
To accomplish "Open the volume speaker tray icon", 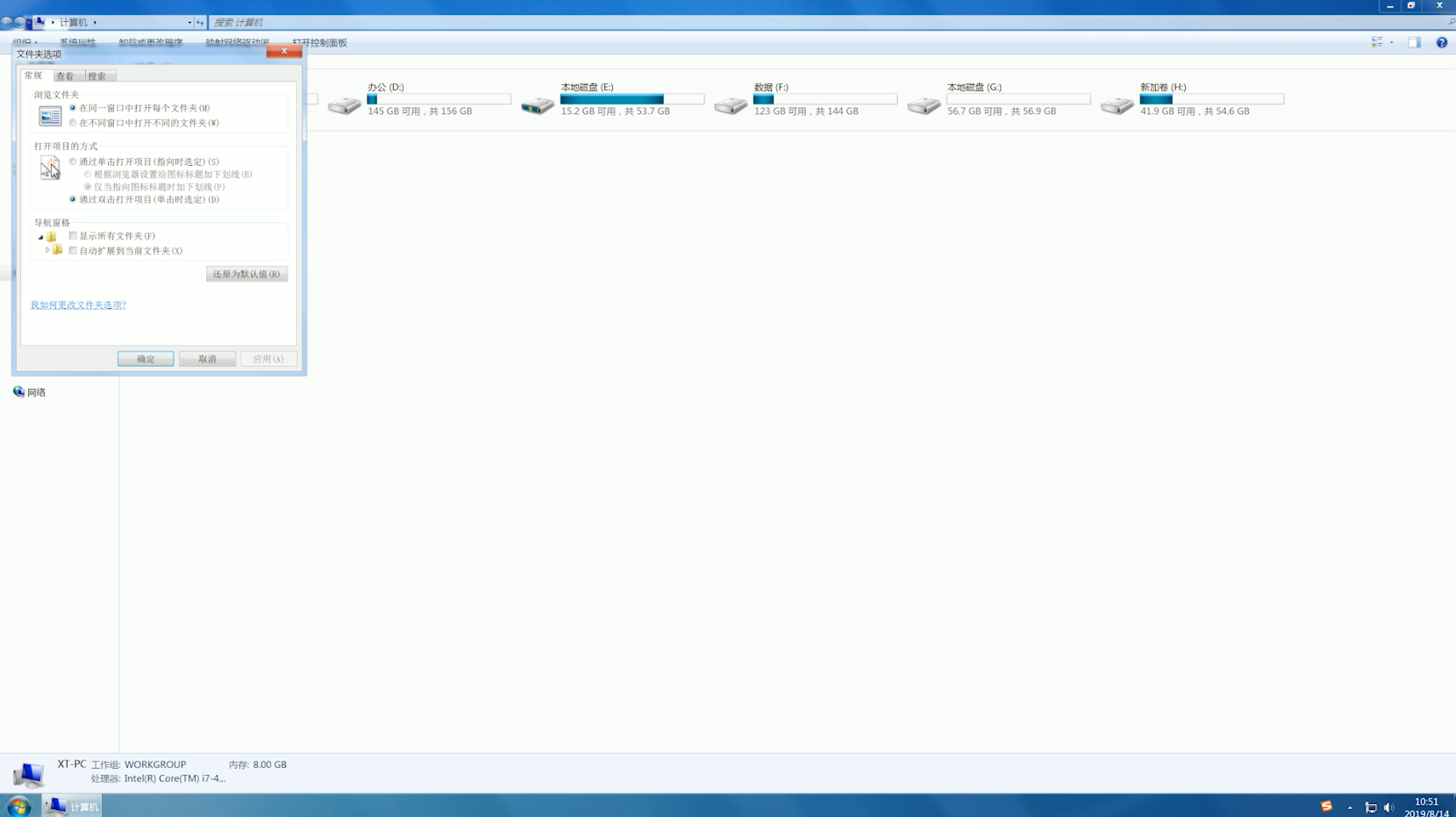I will tap(1388, 807).
